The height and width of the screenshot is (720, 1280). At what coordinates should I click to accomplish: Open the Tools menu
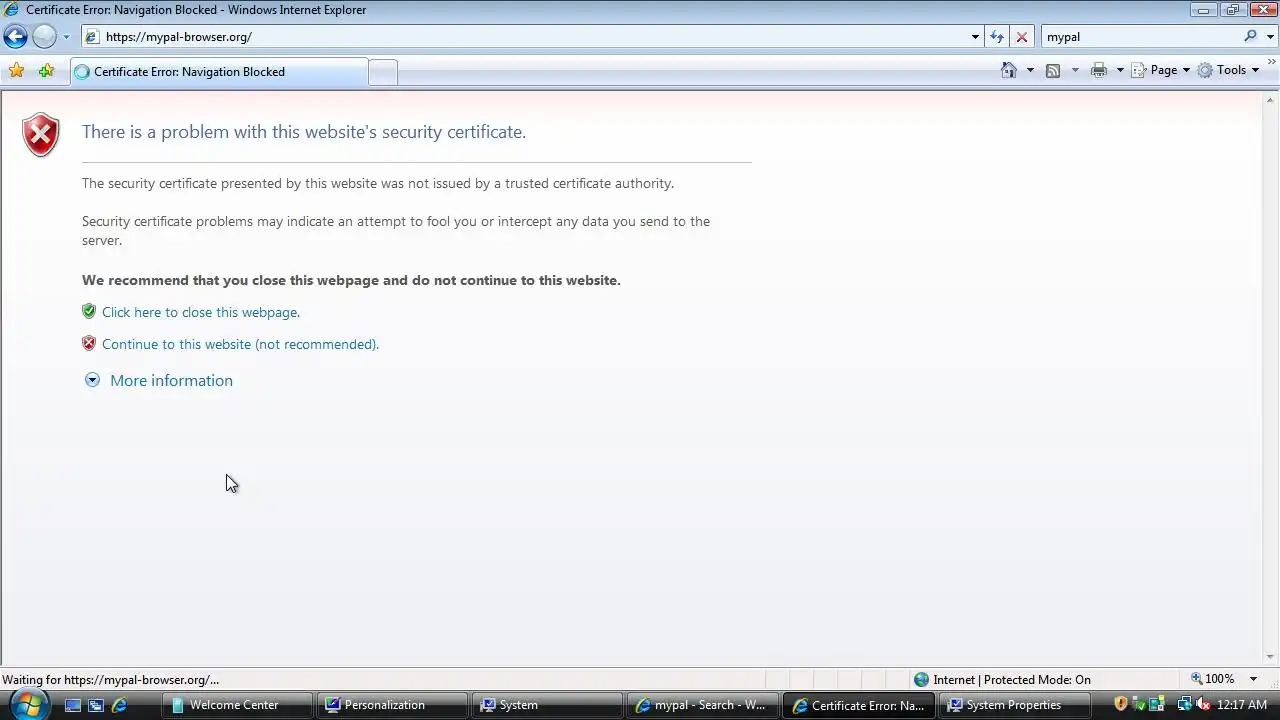[1229, 70]
